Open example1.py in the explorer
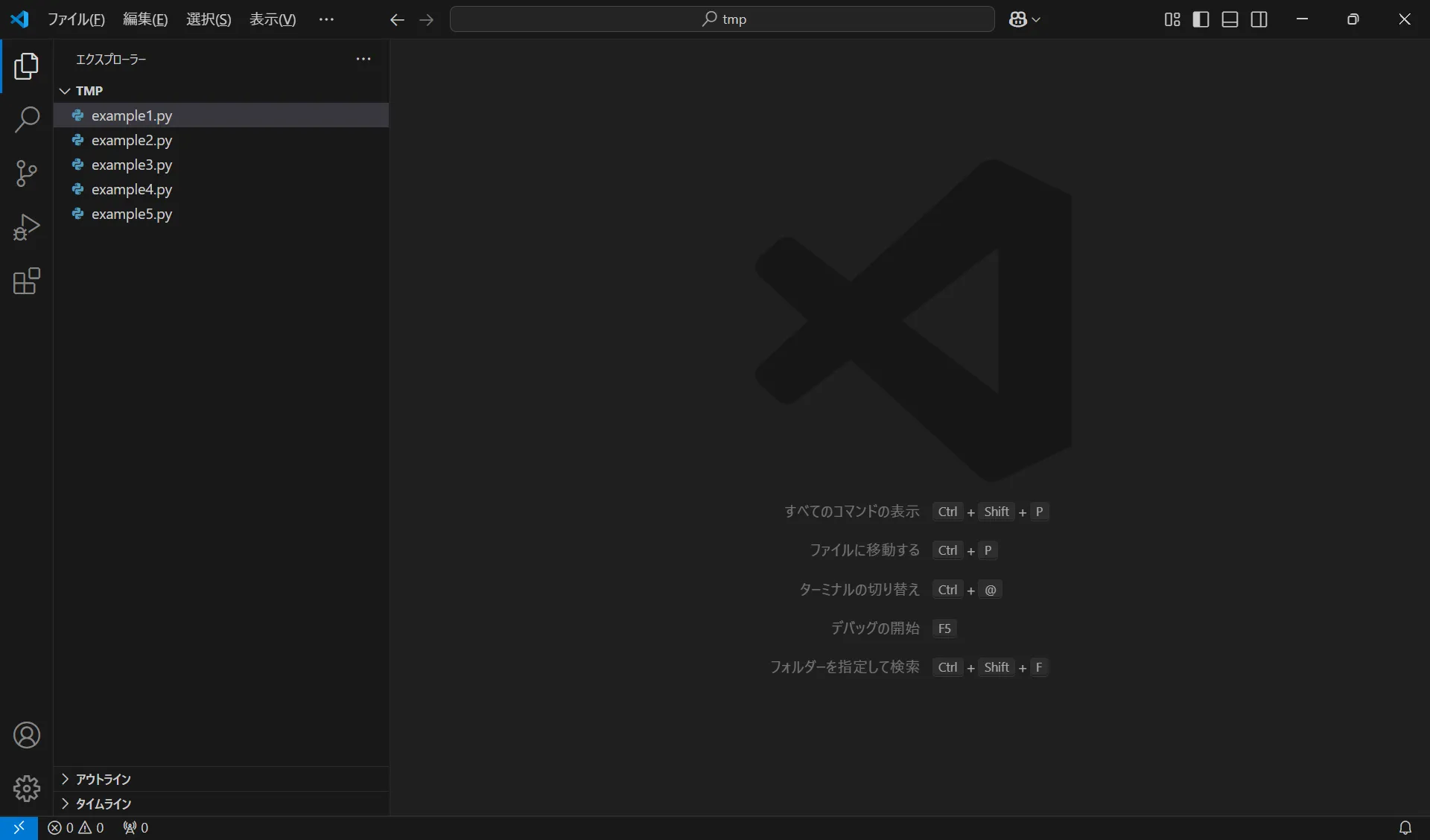 pyautogui.click(x=221, y=115)
